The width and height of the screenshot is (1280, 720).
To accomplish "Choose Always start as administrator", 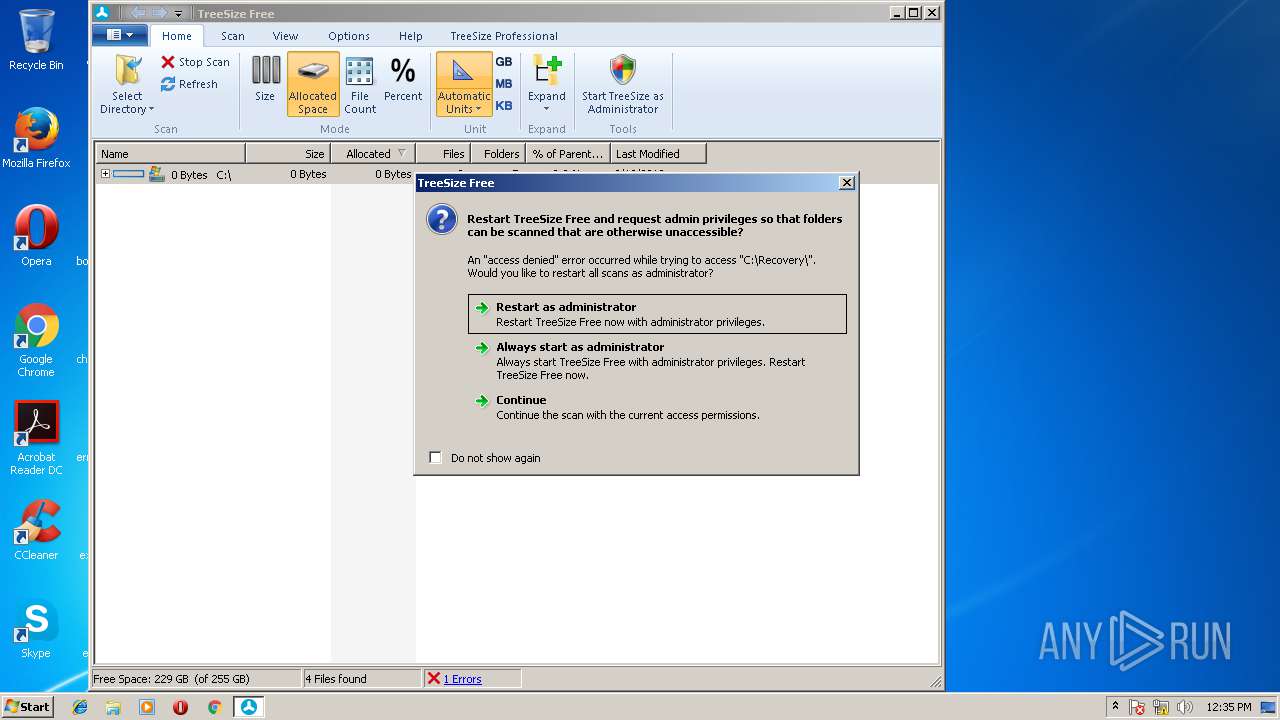I will (657, 361).
